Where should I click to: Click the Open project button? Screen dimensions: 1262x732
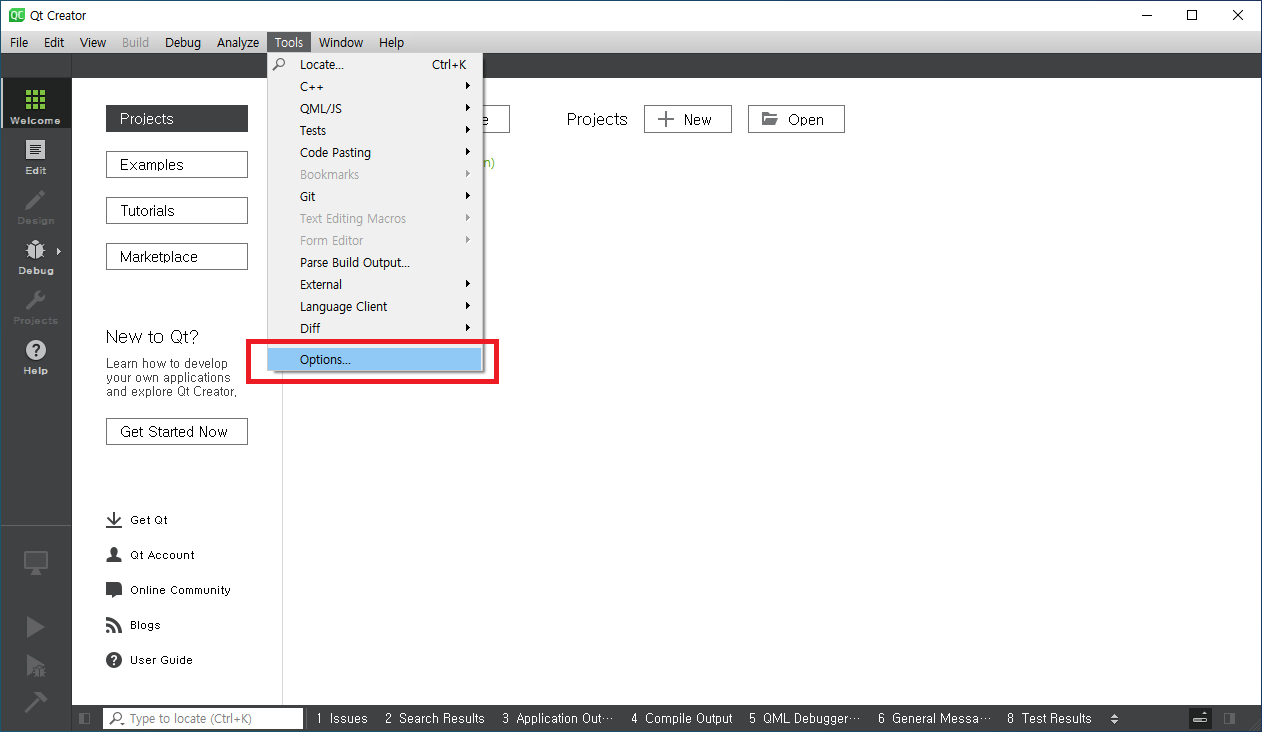pyautogui.click(x=796, y=119)
